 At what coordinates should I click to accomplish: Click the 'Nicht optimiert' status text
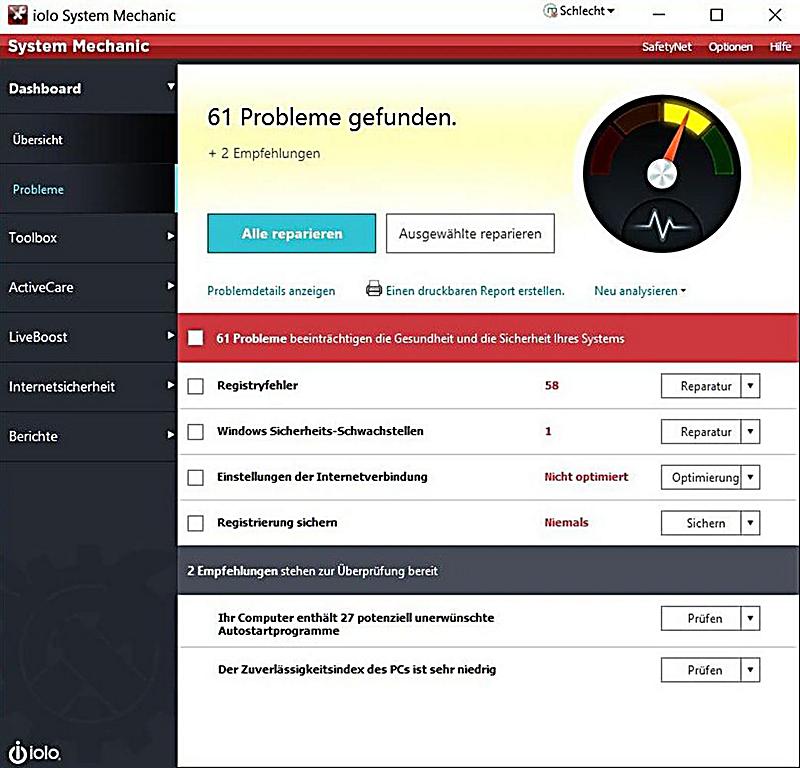pyautogui.click(x=586, y=477)
